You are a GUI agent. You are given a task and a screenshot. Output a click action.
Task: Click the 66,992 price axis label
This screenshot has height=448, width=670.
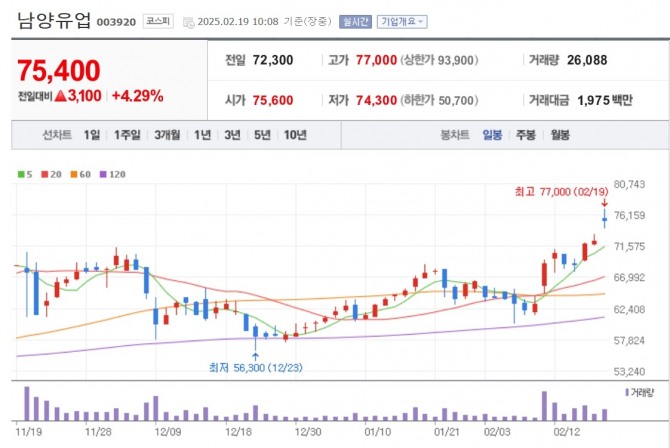[629, 278]
